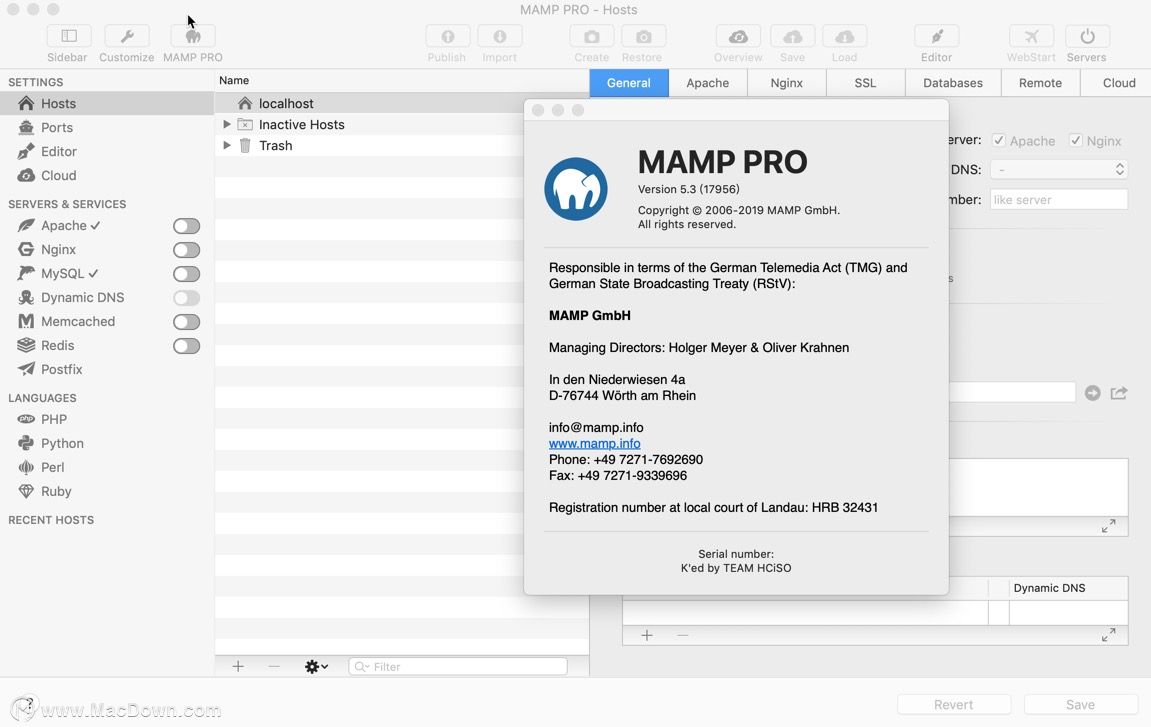Viewport: 1151px width, 727px height.
Task: Click the Dynamic DNS column header
Action: 1068,588
